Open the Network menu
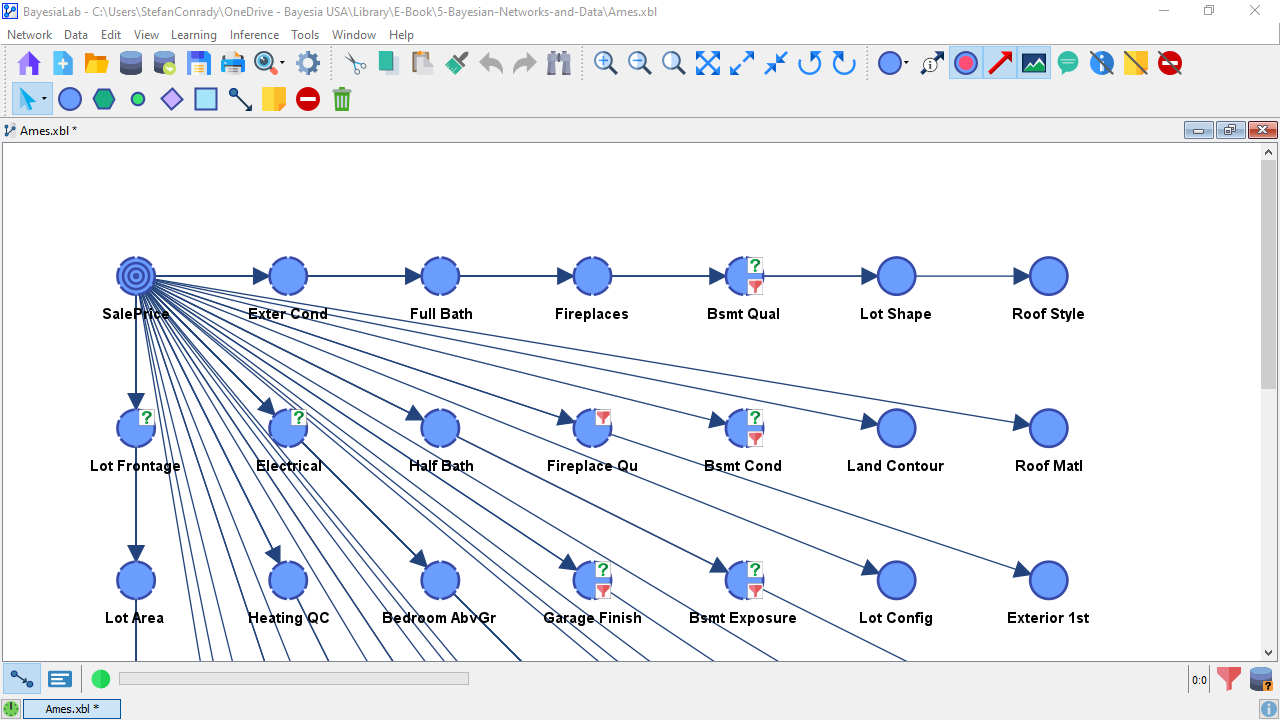The image size is (1280, 720). click(x=30, y=35)
